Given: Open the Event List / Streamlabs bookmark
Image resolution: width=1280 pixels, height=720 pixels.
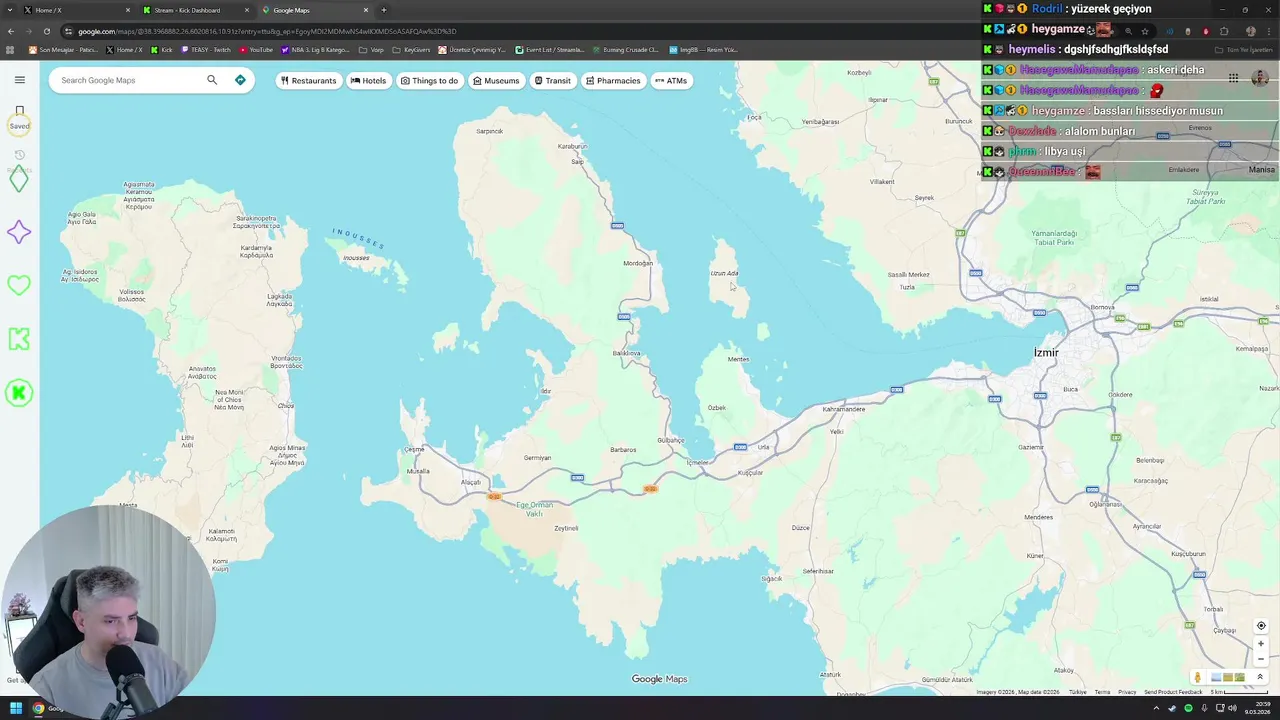Looking at the screenshot, I should (x=550, y=50).
